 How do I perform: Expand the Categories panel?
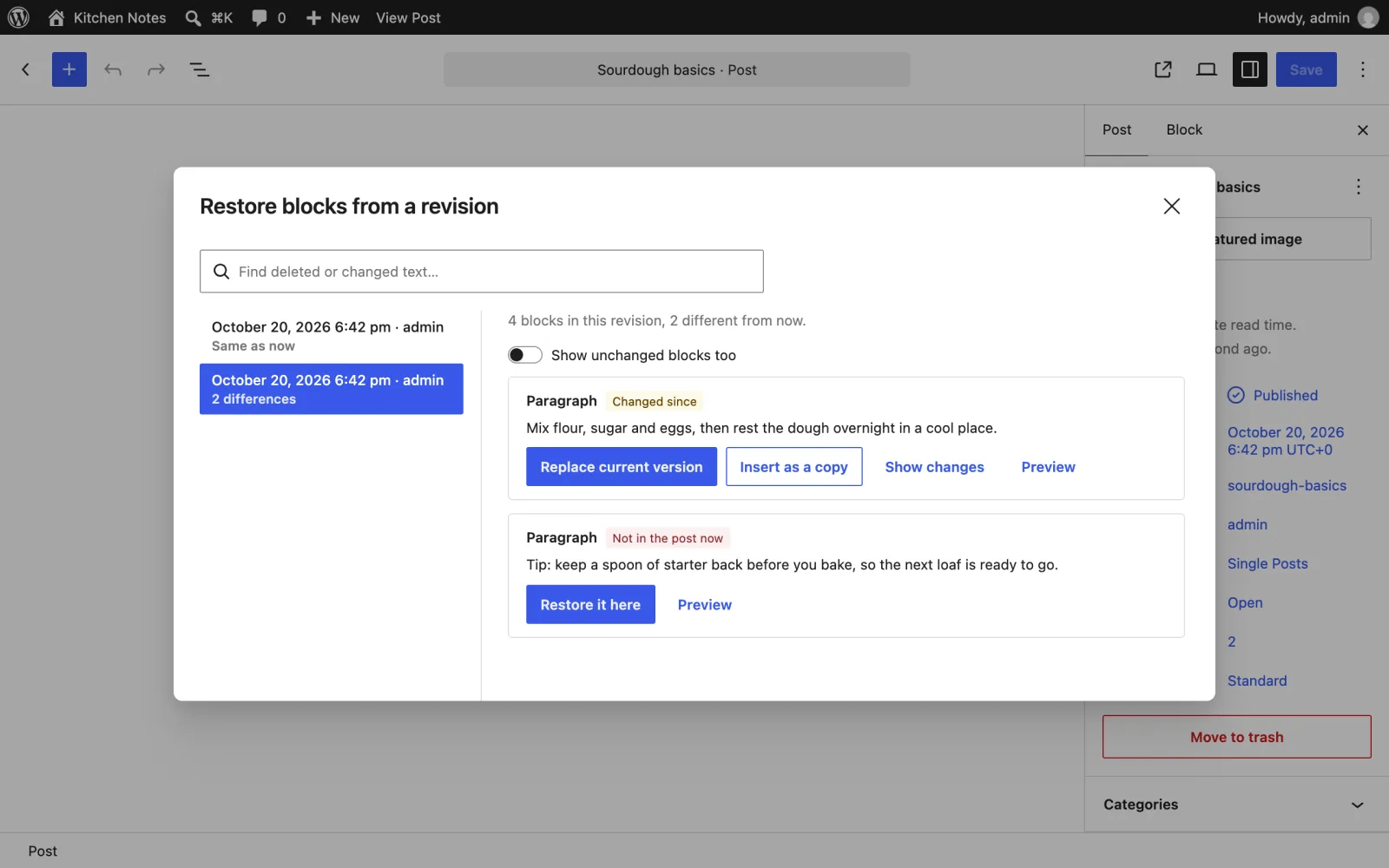(x=1237, y=805)
